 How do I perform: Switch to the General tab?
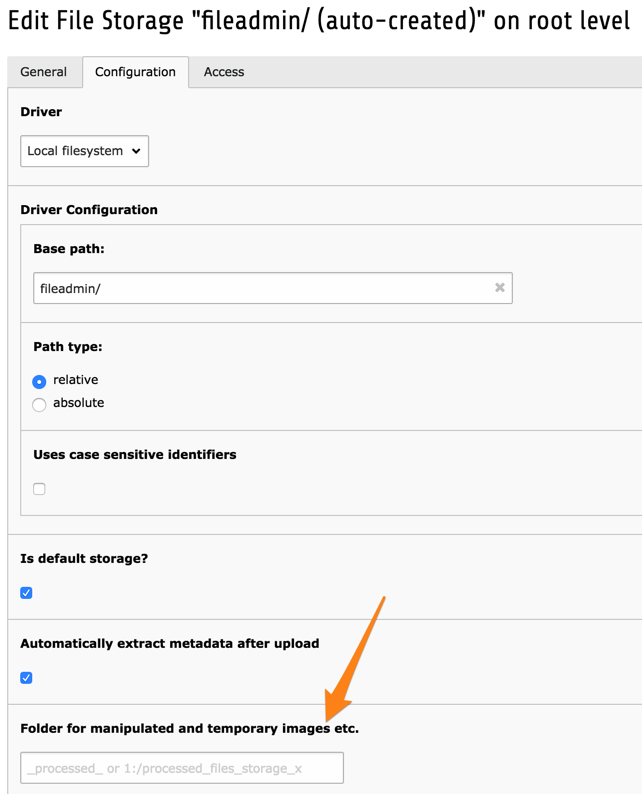[44, 72]
